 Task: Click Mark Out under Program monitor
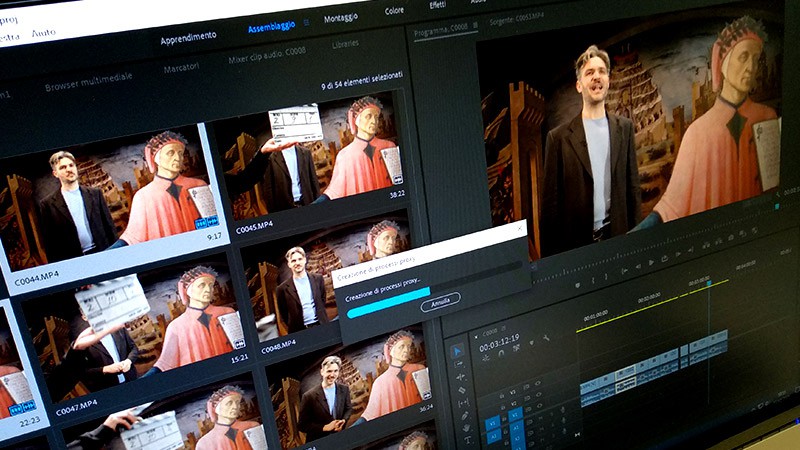606,277
